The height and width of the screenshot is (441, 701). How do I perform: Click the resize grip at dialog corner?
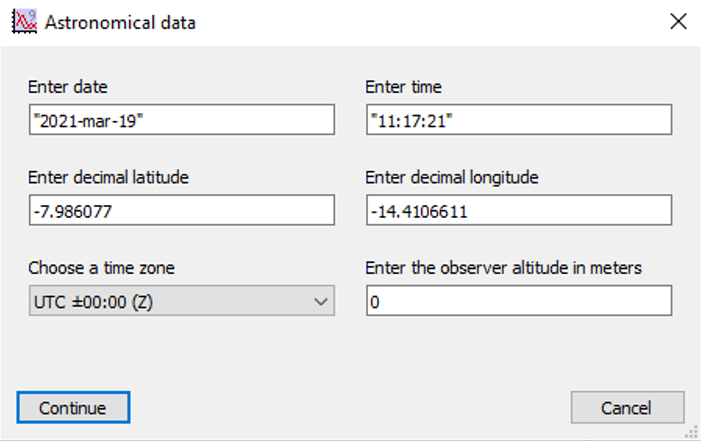[x=693, y=433]
